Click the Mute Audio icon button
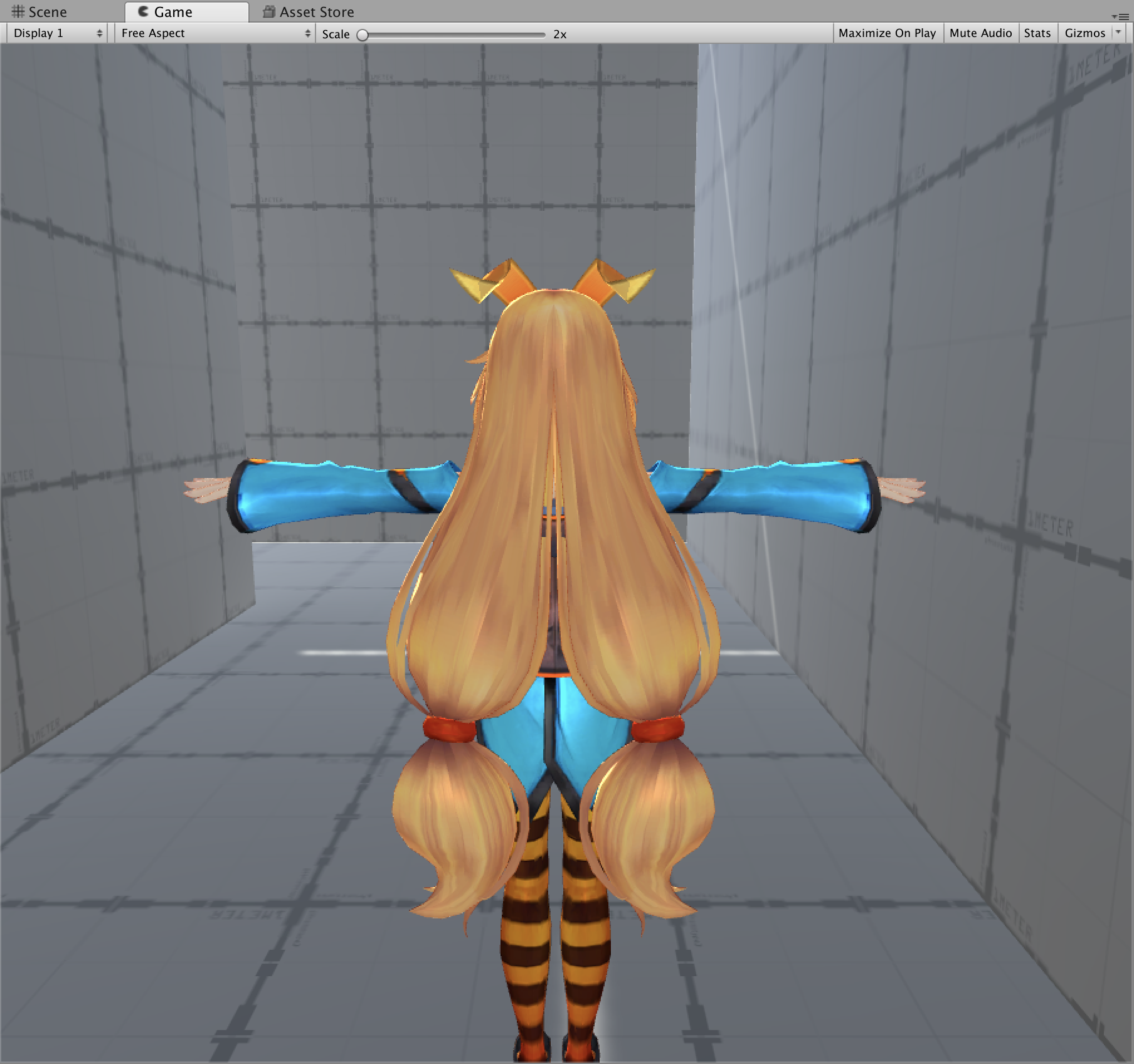Image resolution: width=1134 pixels, height=1064 pixels. [x=982, y=33]
